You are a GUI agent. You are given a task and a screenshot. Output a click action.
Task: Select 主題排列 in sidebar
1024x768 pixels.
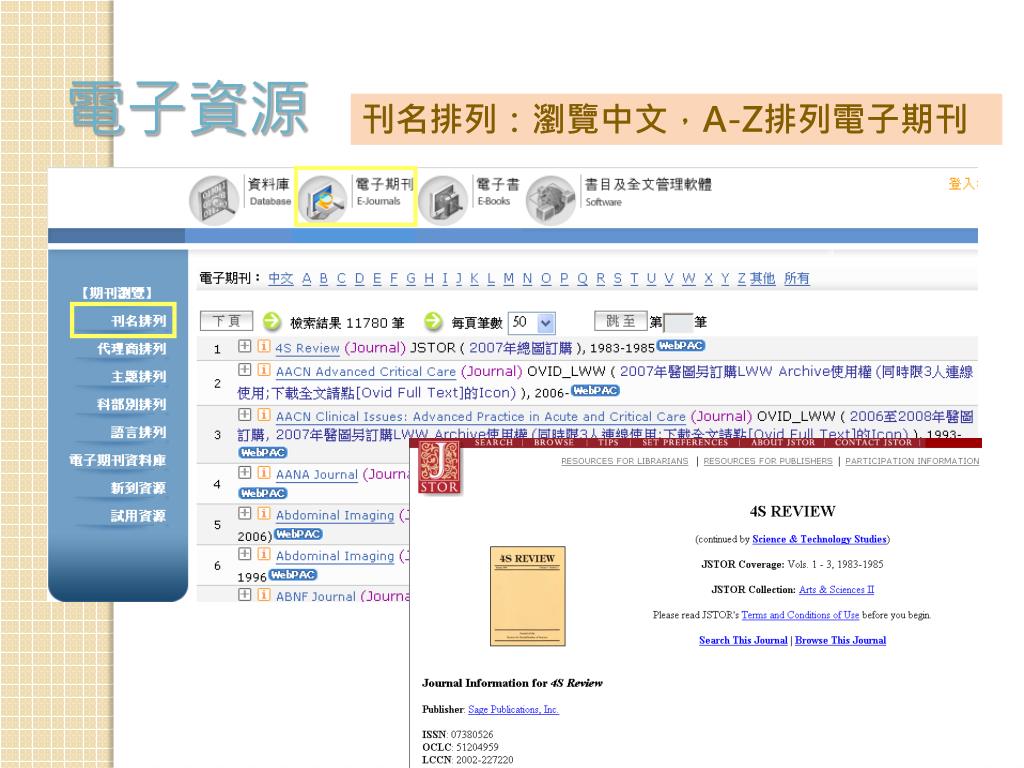(x=138, y=377)
